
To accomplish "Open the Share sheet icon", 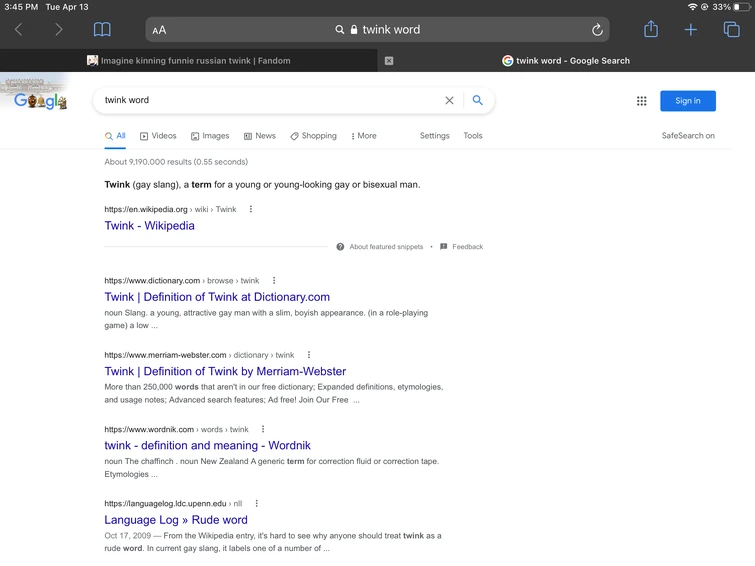I will 651,29.
